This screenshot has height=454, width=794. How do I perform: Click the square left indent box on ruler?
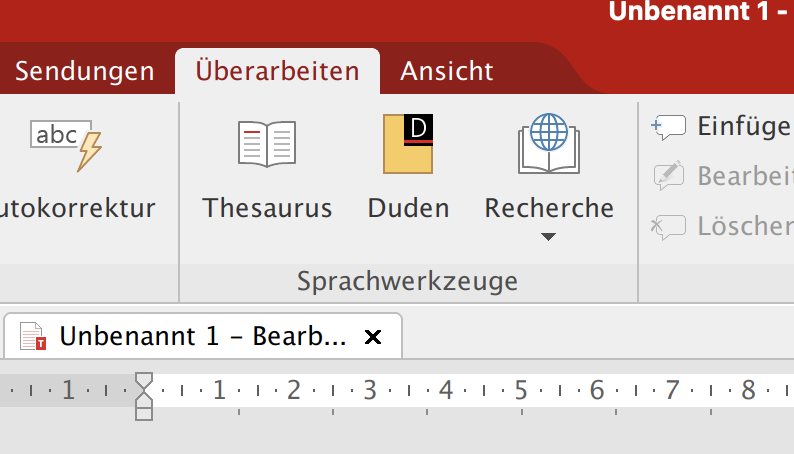click(144, 412)
